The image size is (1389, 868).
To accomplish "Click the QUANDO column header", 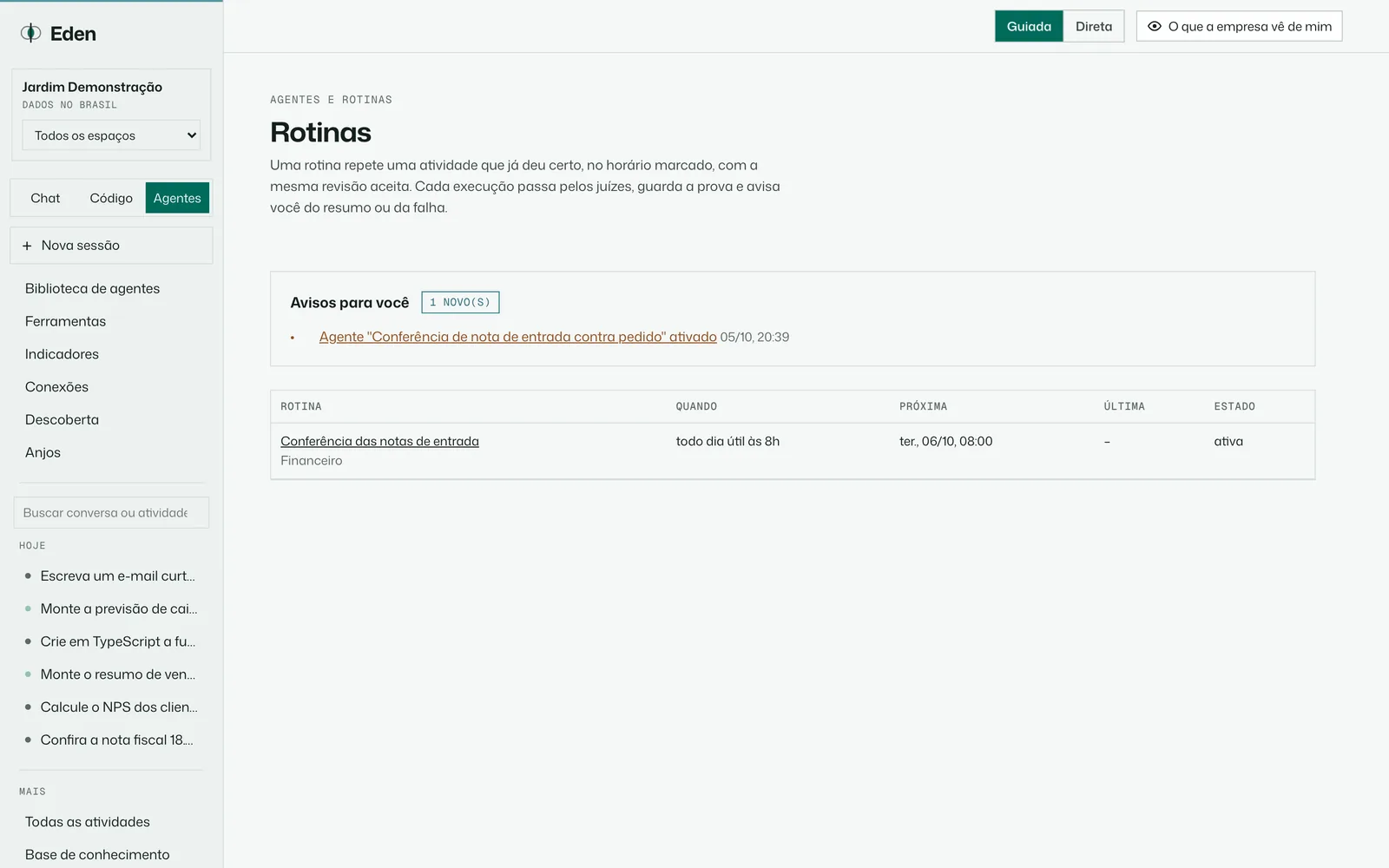I will coord(696,406).
